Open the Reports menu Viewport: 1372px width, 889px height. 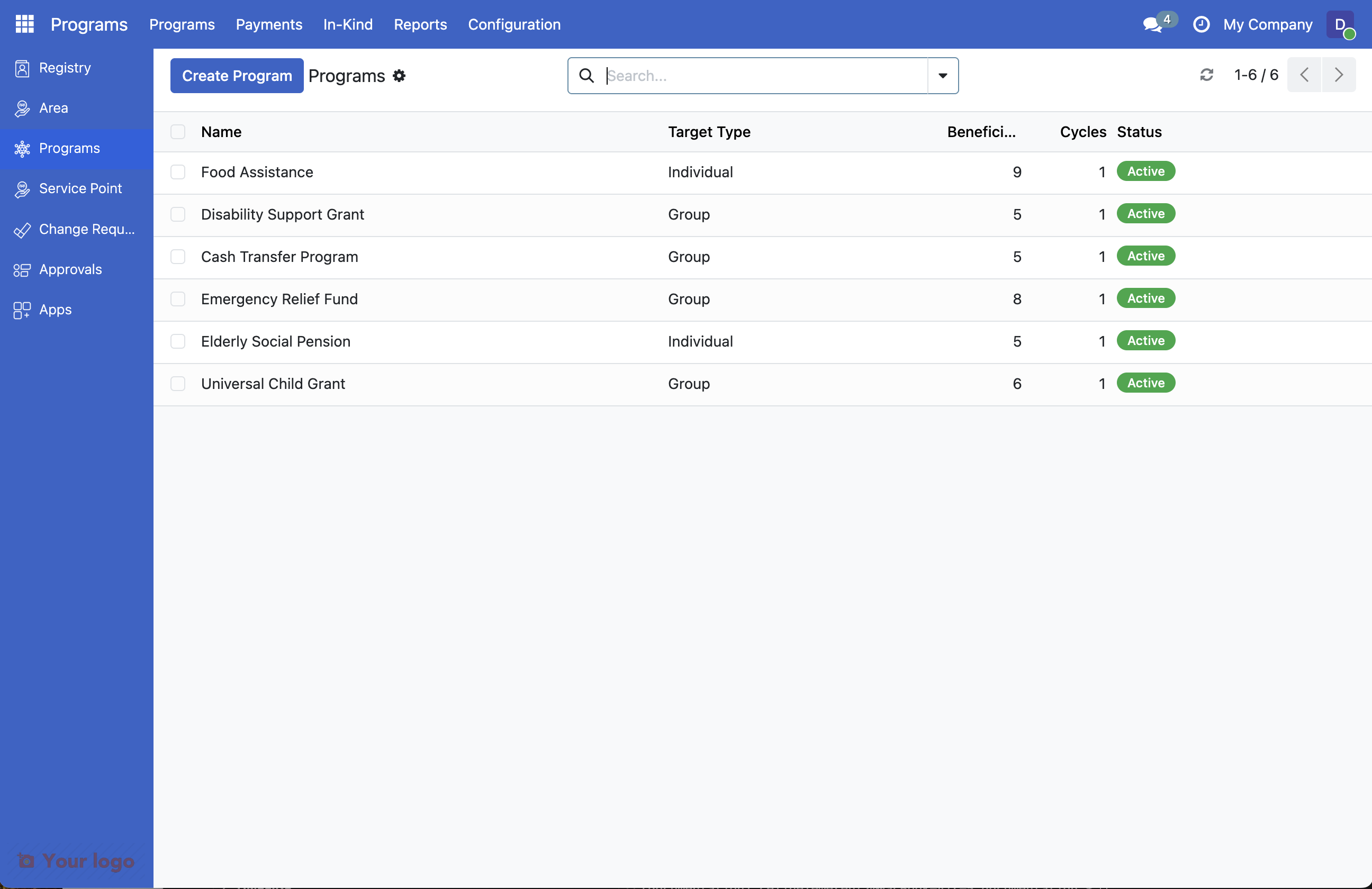[420, 24]
